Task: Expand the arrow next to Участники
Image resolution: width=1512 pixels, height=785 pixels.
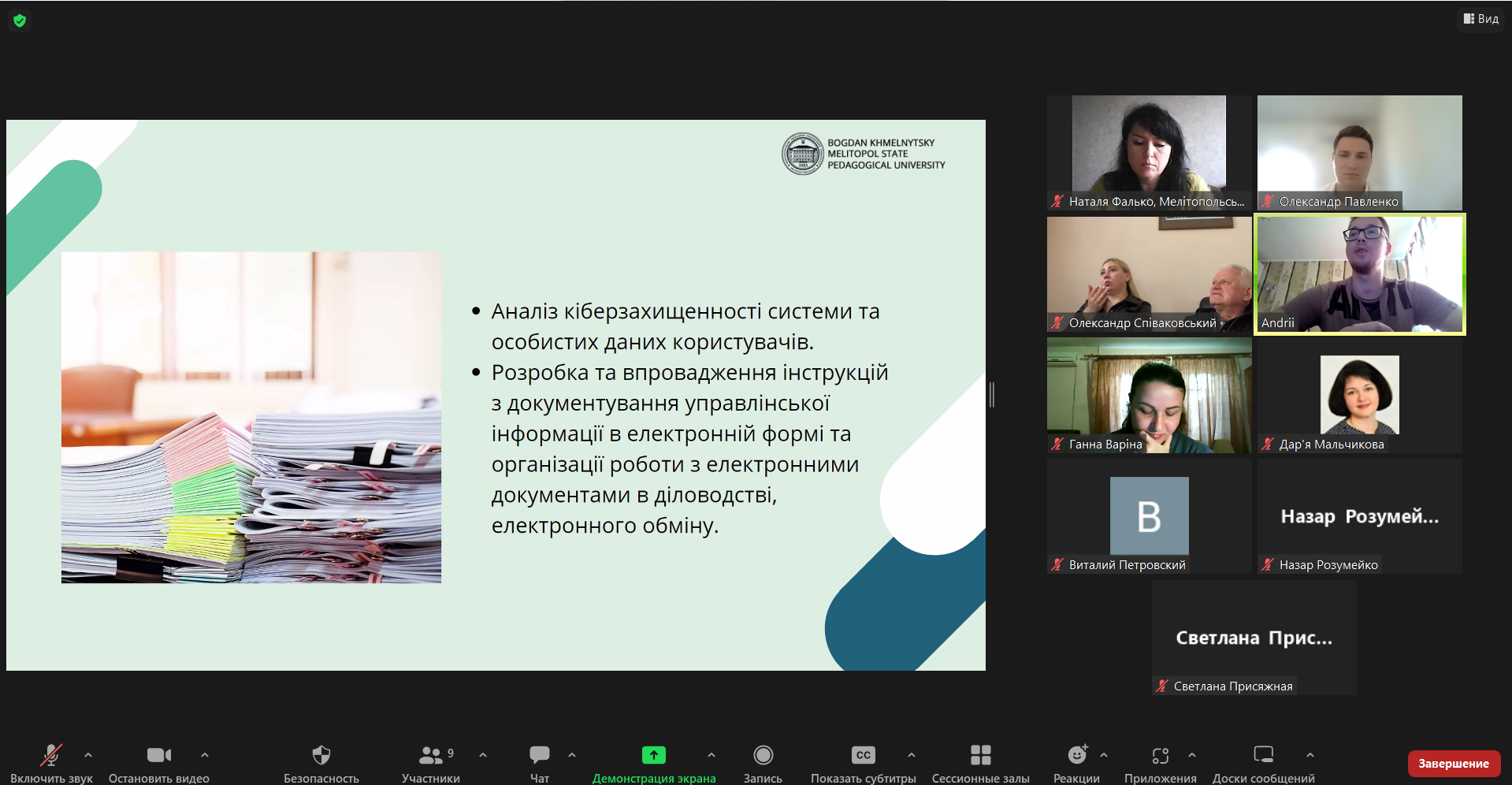Action: pyautogui.click(x=483, y=755)
